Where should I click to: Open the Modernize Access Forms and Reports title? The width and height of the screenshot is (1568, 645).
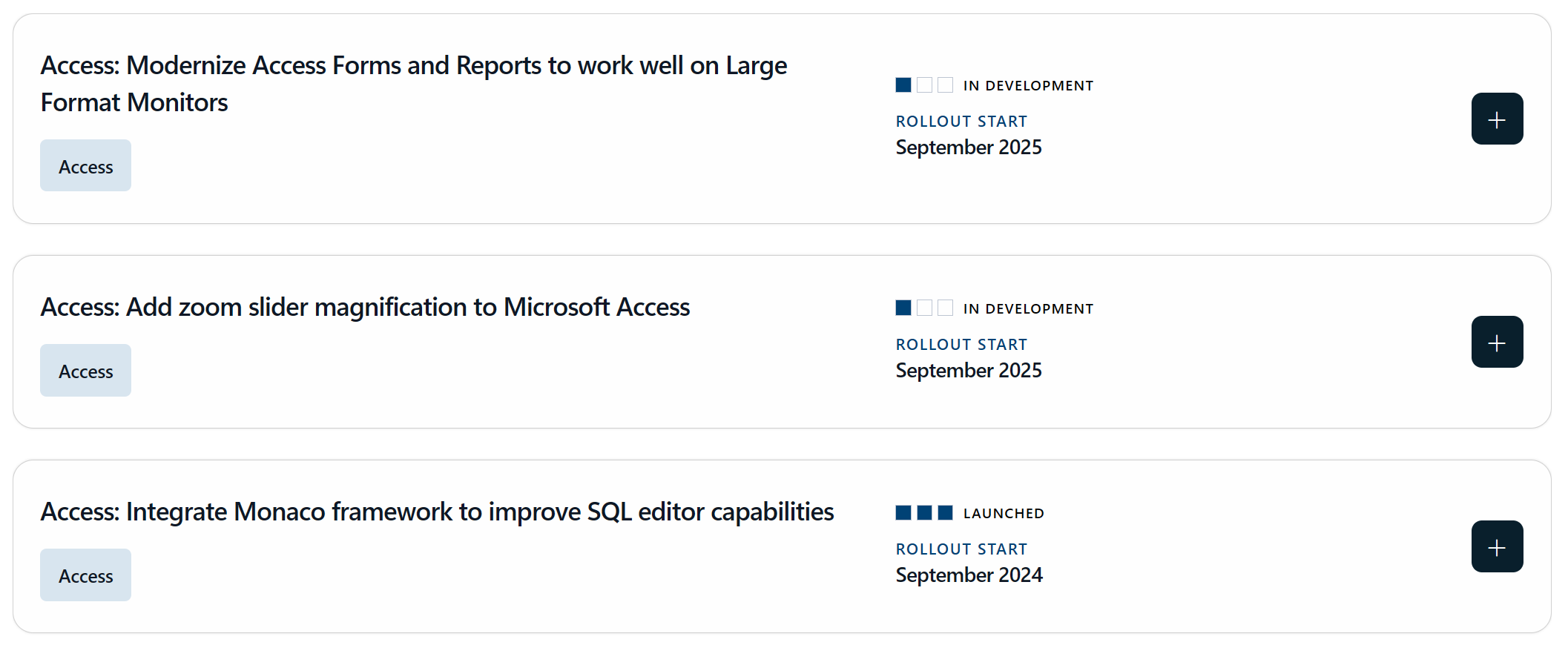click(x=413, y=84)
